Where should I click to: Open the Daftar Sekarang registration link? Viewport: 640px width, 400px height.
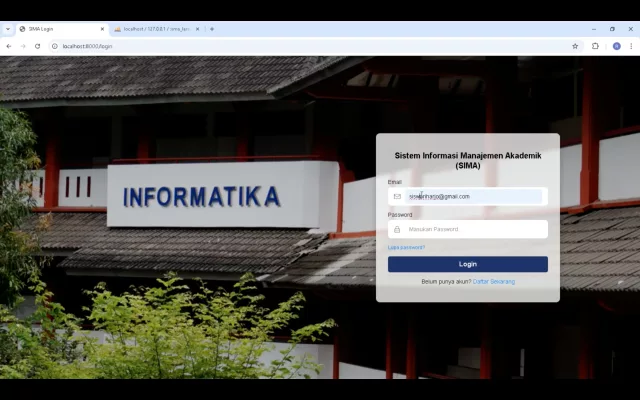493,282
